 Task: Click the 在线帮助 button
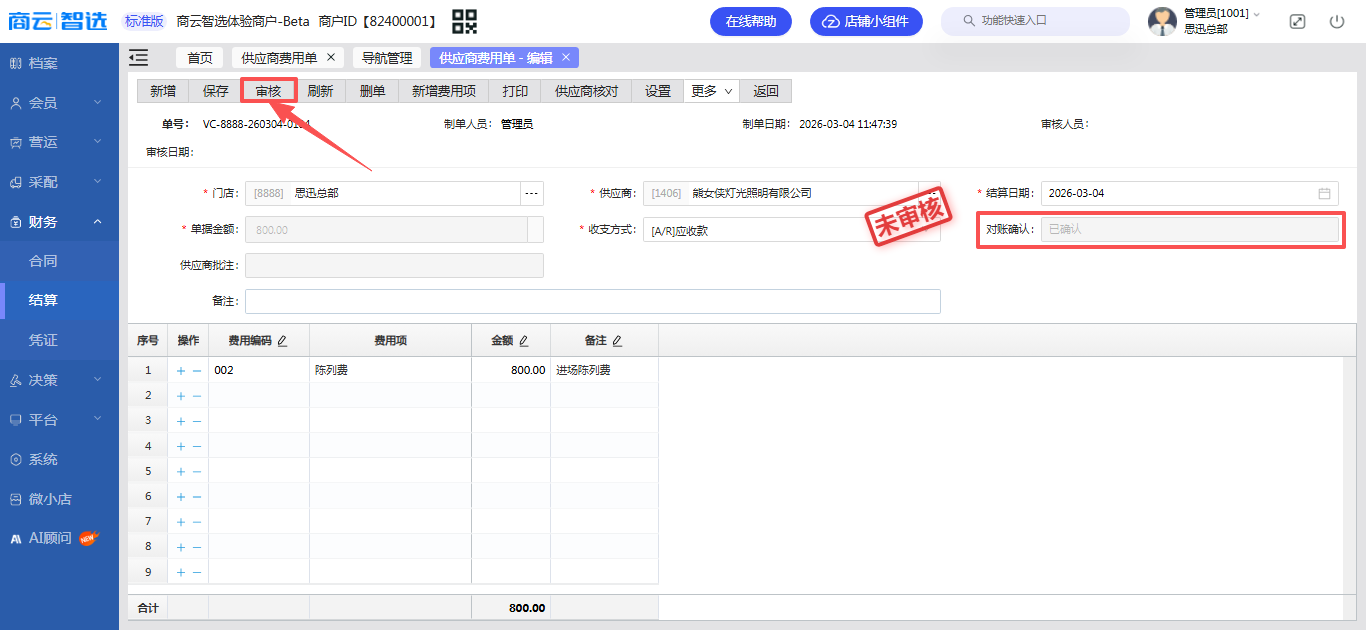pyautogui.click(x=750, y=21)
